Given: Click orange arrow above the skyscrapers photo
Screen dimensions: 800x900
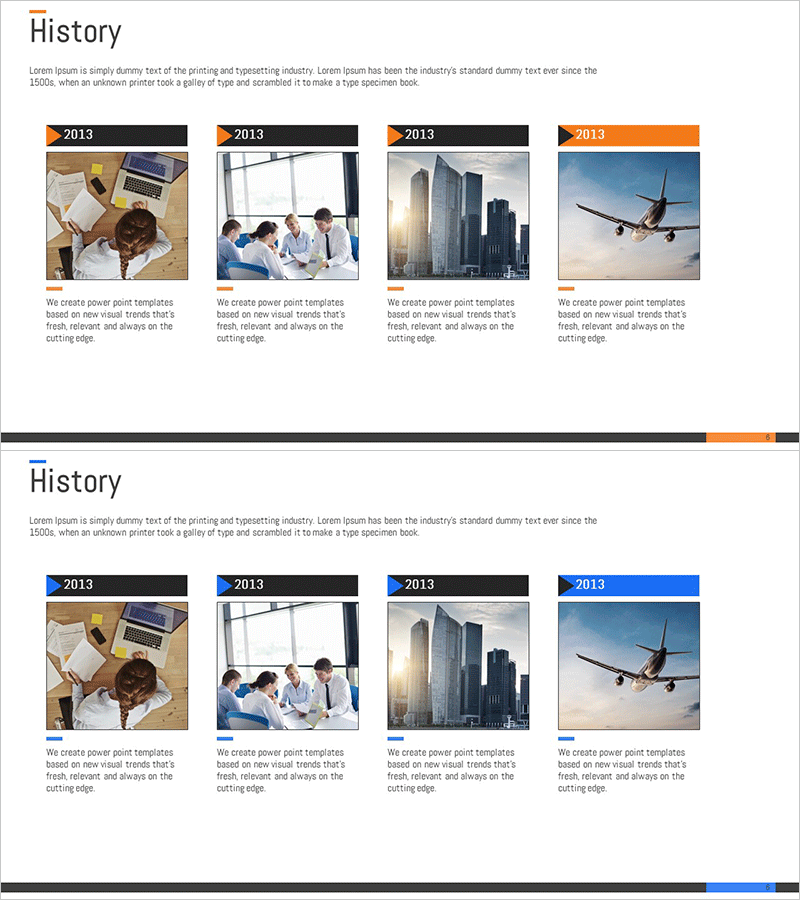Looking at the screenshot, I should [x=395, y=135].
